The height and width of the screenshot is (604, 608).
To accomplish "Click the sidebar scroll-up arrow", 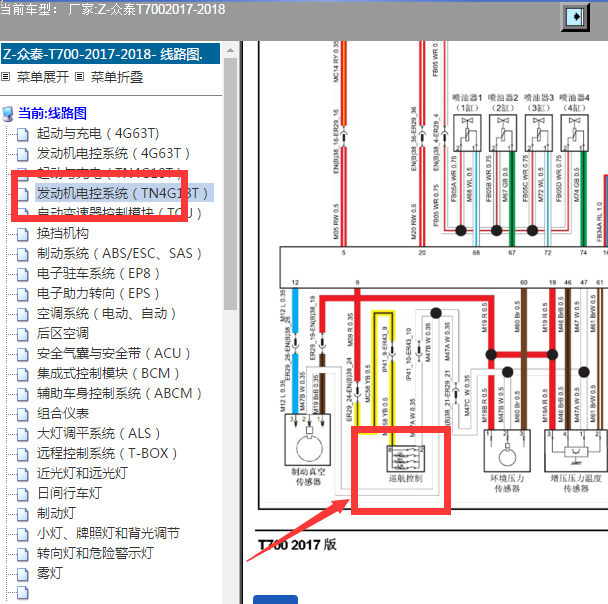I will click(x=230, y=50).
